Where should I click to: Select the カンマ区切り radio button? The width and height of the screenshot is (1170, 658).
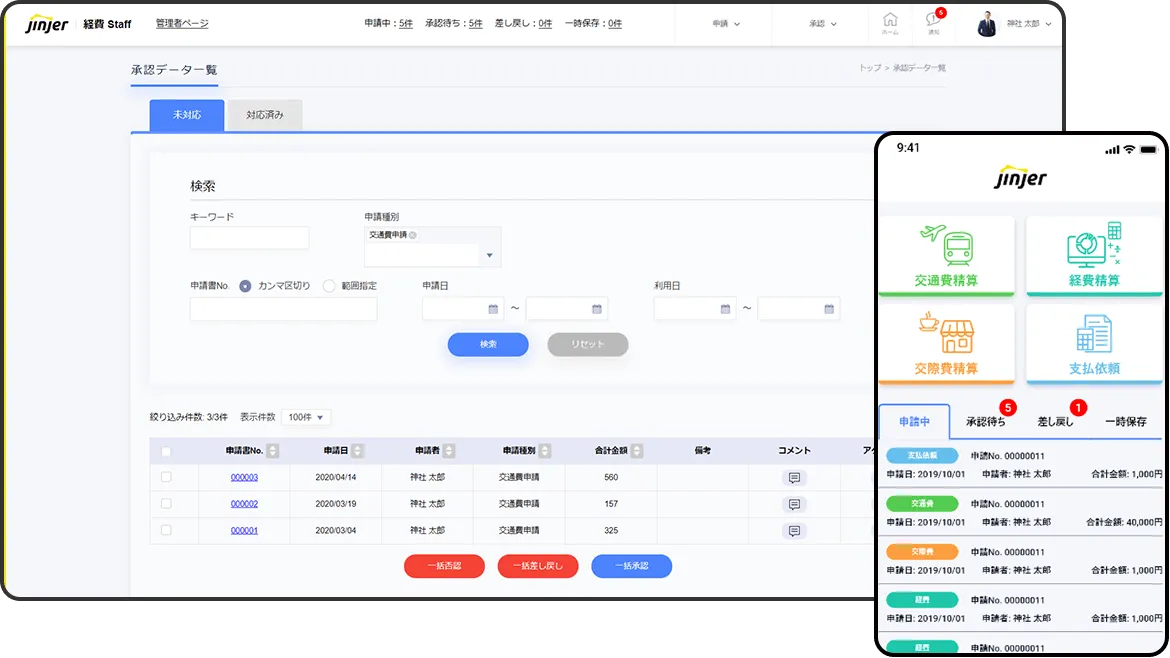[x=245, y=286]
